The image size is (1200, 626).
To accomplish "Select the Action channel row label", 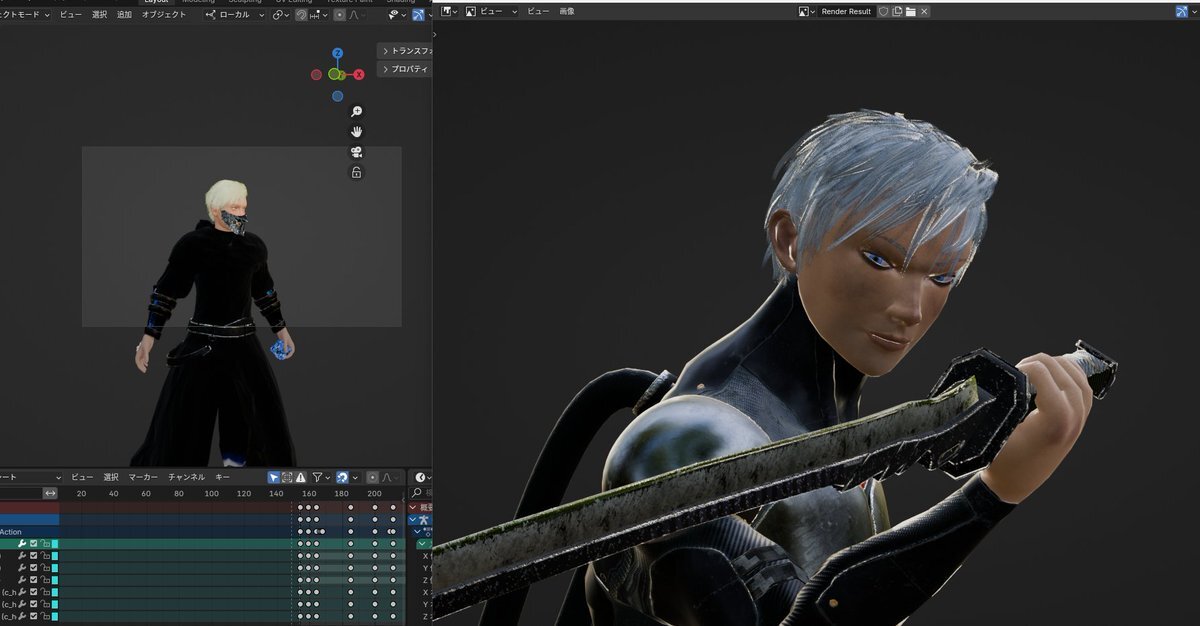I will [10, 532].
